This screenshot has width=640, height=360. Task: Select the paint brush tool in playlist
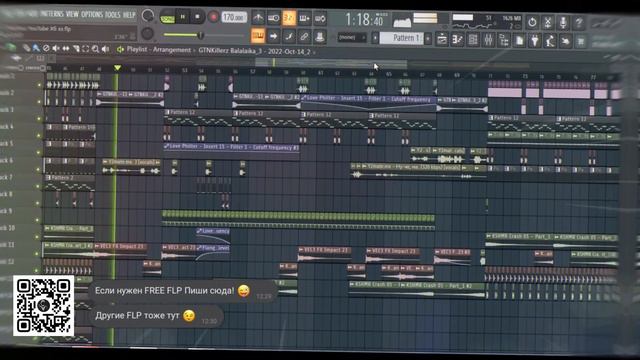tap(36, 48)
